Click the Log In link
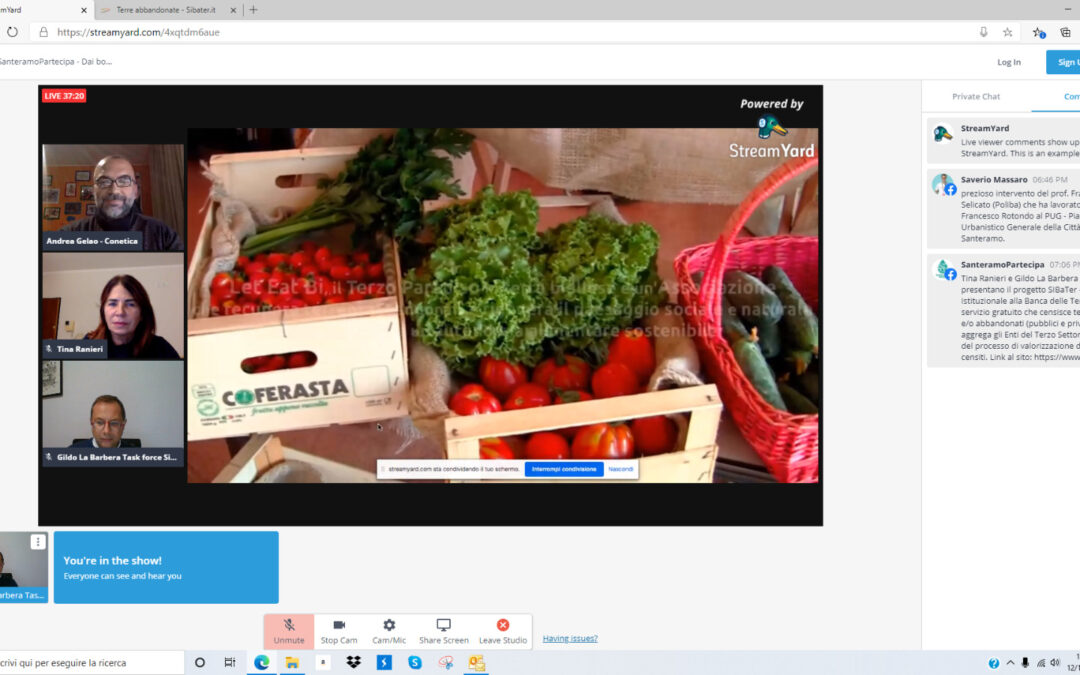 coord(1009,62)
